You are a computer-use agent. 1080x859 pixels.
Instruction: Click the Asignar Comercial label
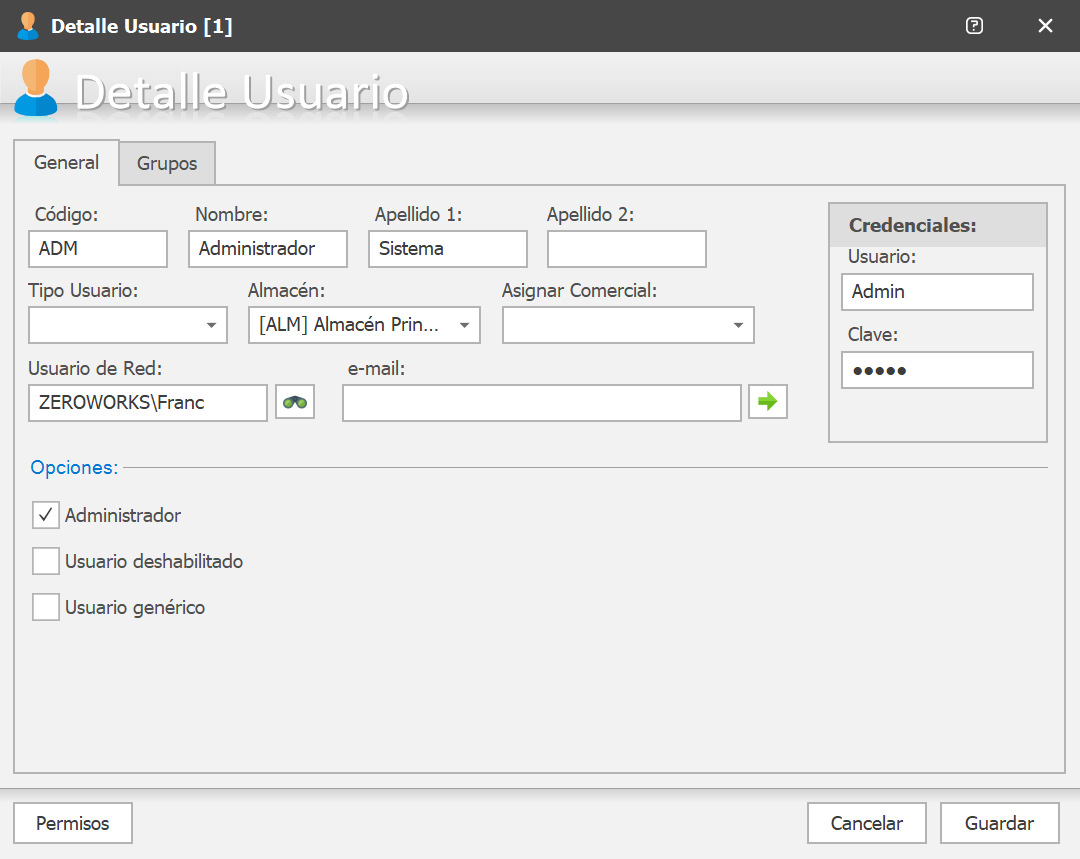coord(579,291)
